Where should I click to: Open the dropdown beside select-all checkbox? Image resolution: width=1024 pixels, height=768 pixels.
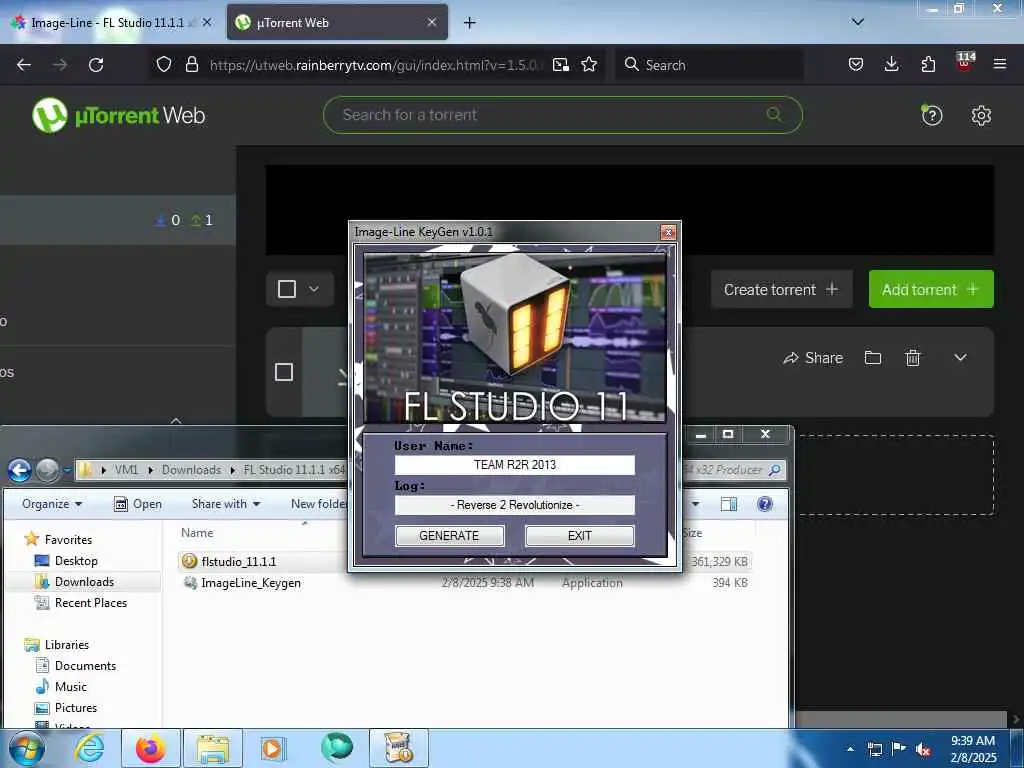(313, 289)
